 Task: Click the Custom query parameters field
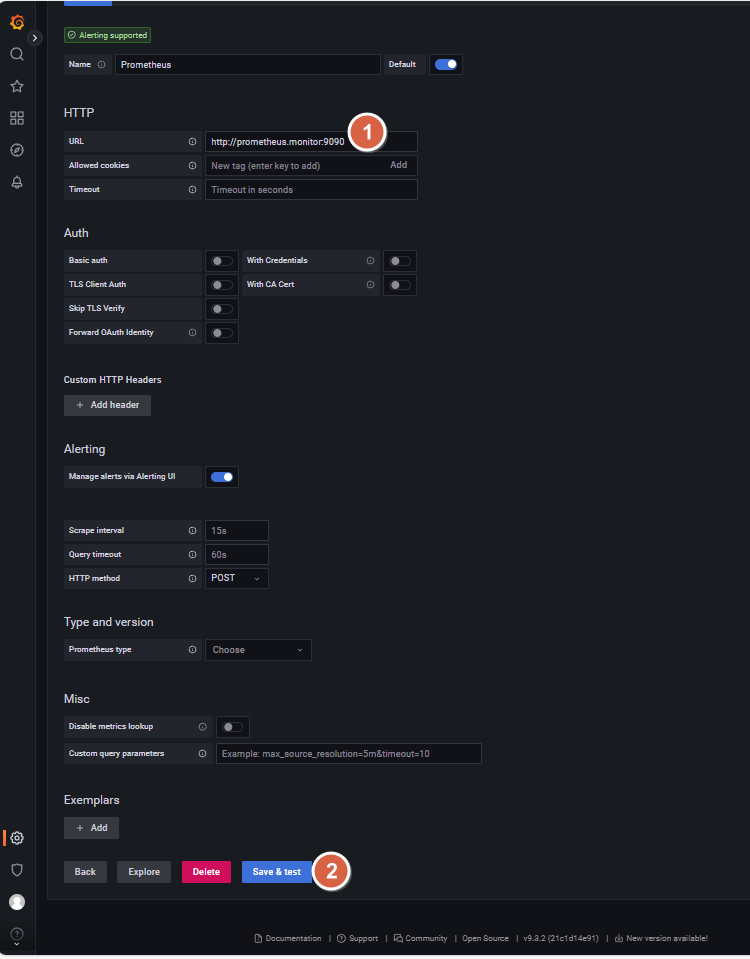[349, 754]
